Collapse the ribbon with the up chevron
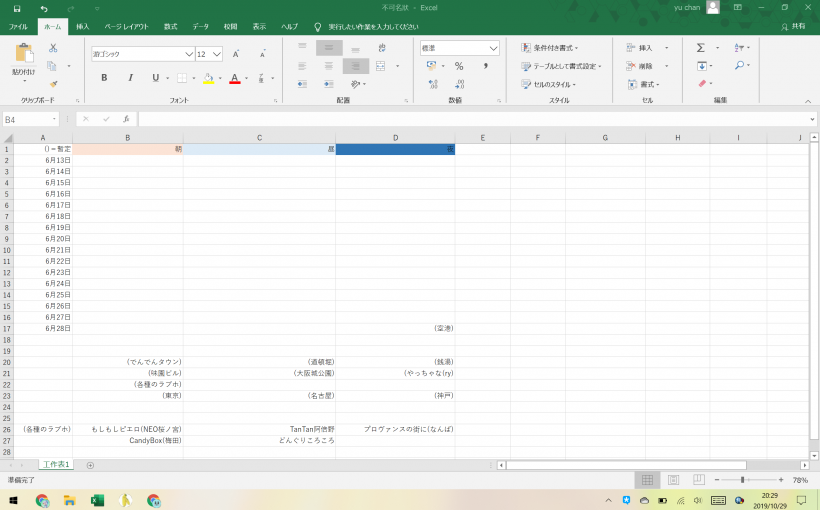This screenshot has width=820, height=510. [x=808, y=101]
